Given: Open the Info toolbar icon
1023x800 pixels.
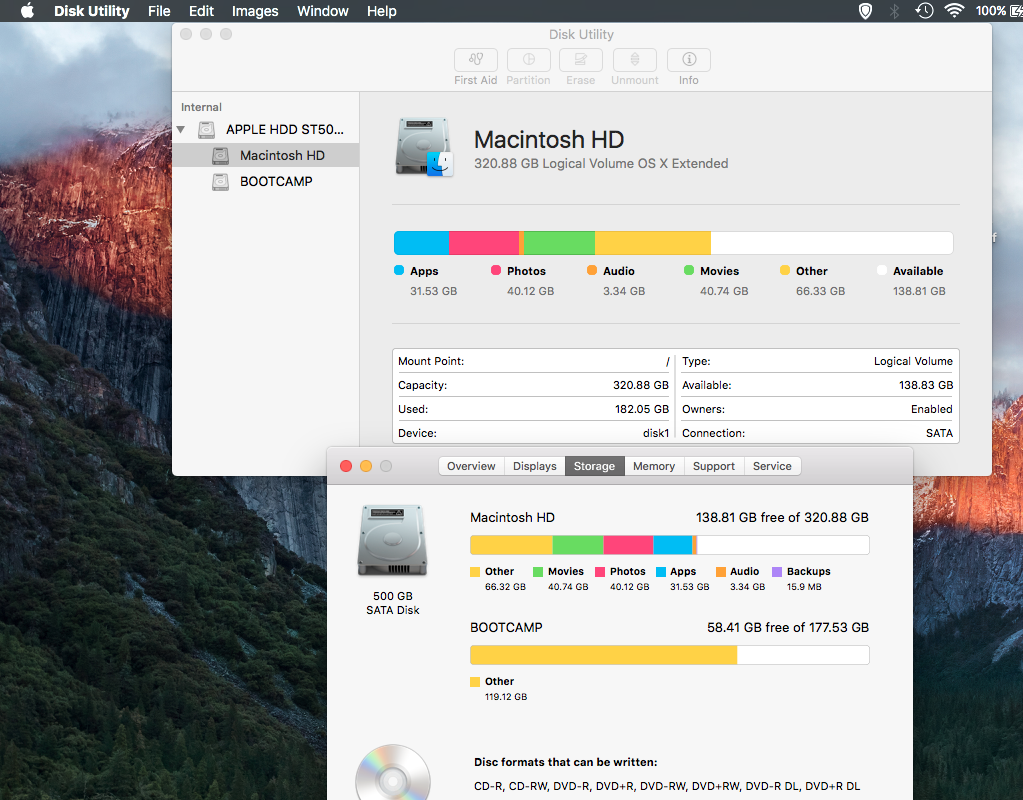Looking at the screenshot, I should pos(688,60).
